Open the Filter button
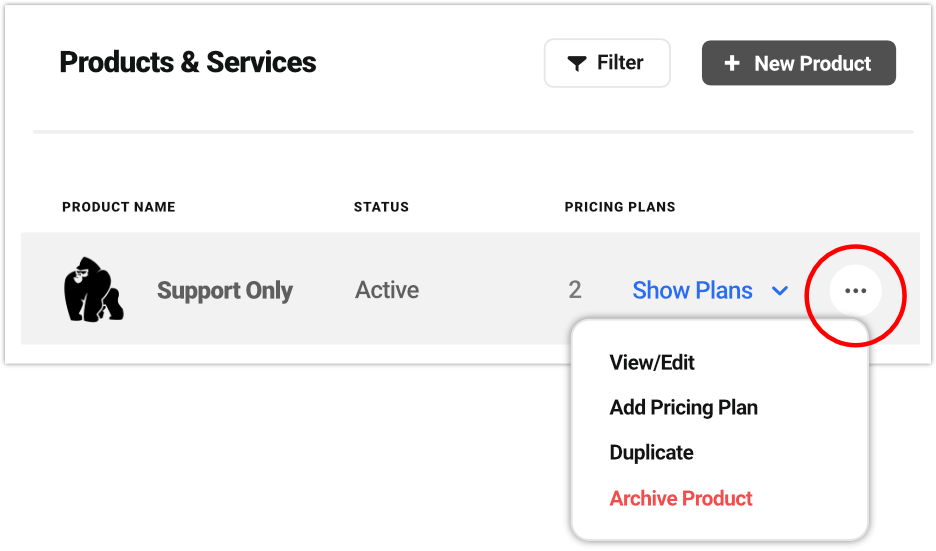The image size is (936, 551). click(x=607, y=63)
